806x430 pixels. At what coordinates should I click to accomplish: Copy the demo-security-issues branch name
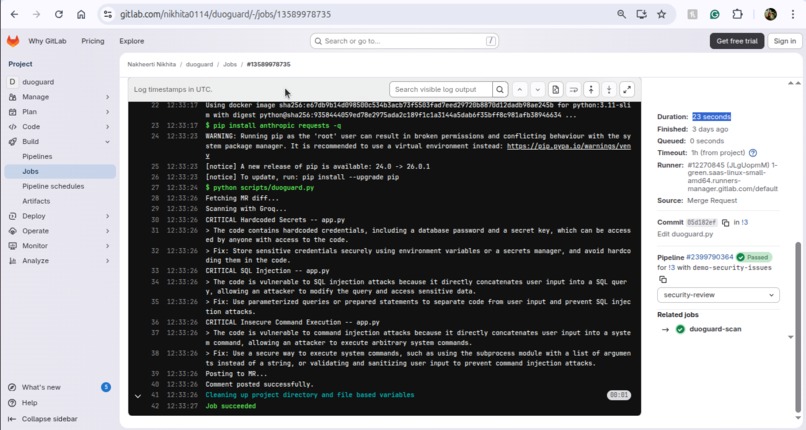click(x=663, y=279)
